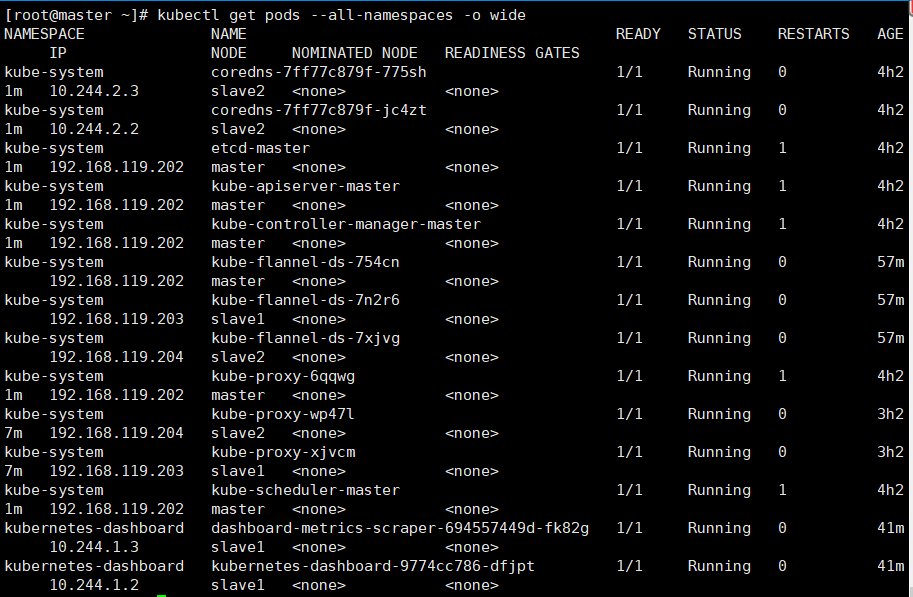Viewport: 913px width, 597px height.
Task: Click the 41m age of dashboard-metrics-scraper pod
Action: pyautogui.click(x=890, y=528)
